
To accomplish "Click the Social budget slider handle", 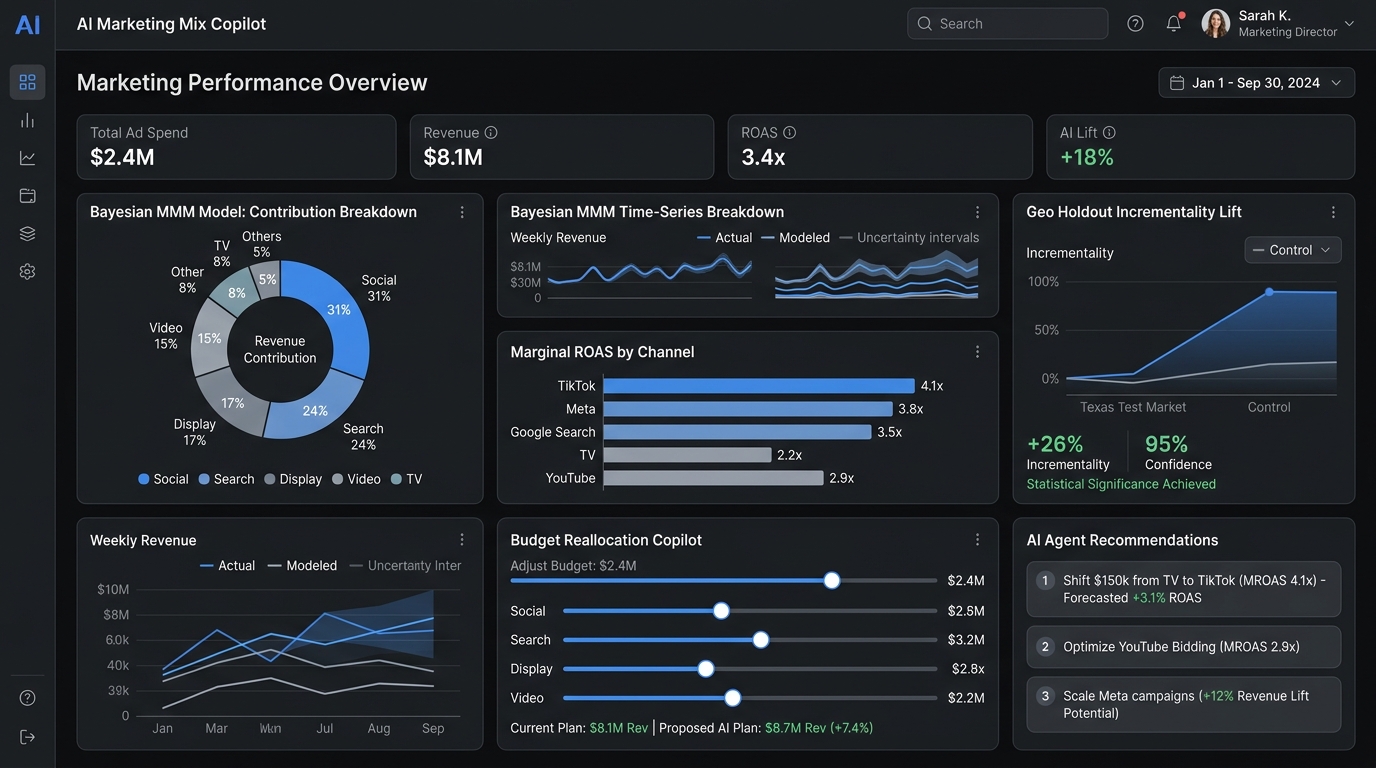I will pos(721,611).
